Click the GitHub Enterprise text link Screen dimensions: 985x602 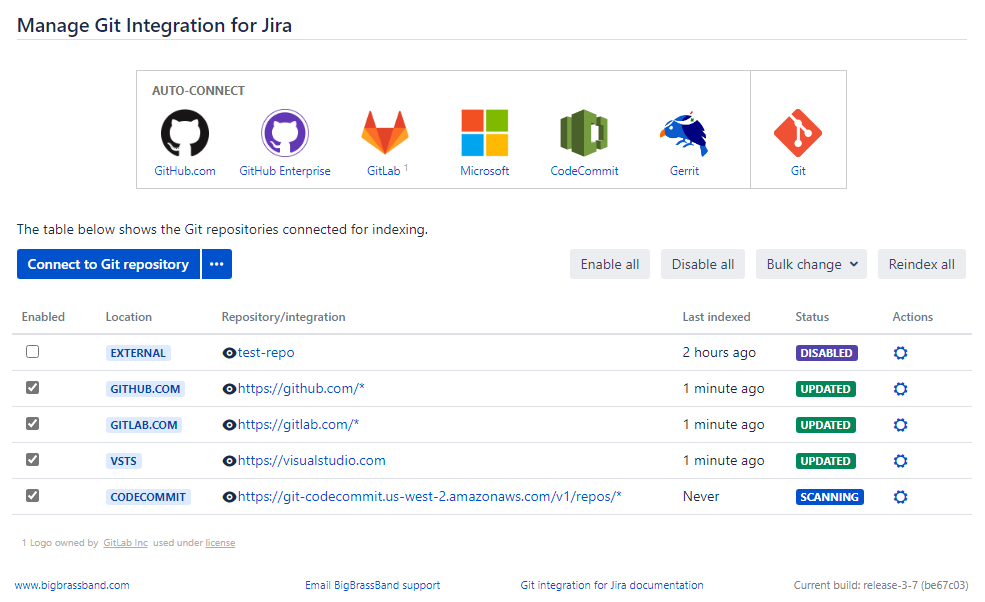point(285,171)
